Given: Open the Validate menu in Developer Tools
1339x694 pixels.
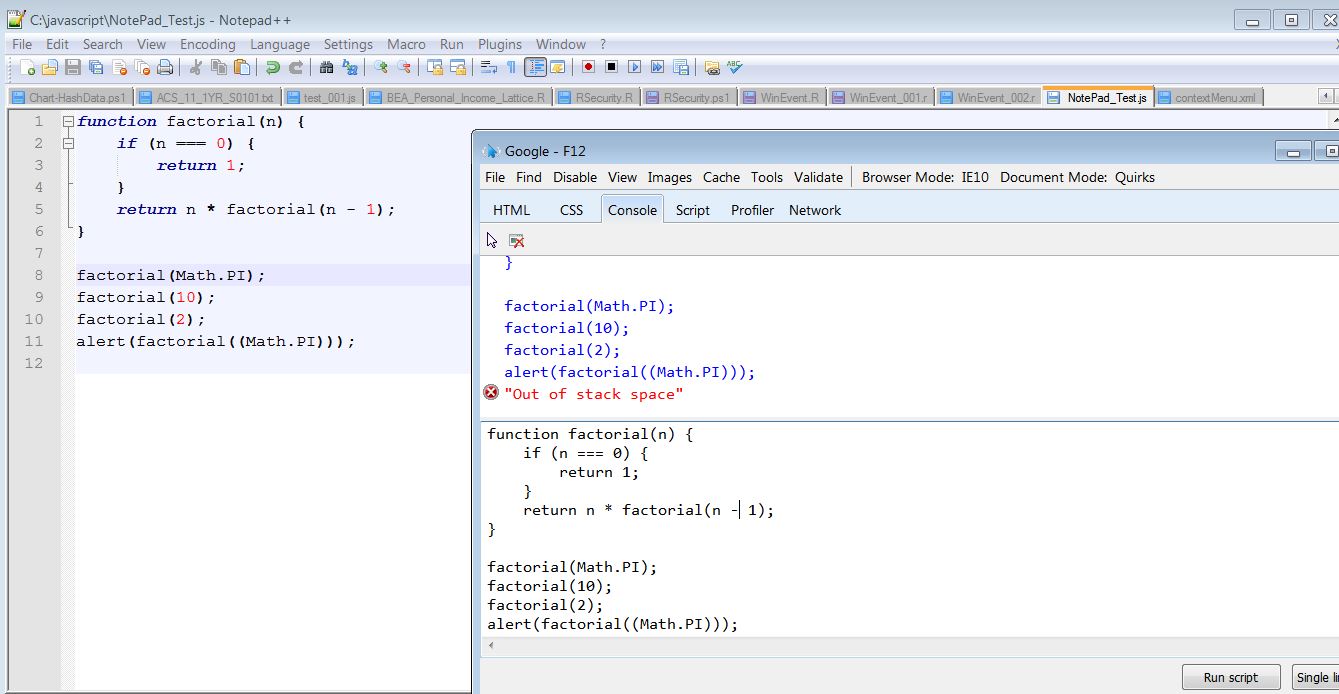Looking at the screenshot, I should (x=819, y=177).
